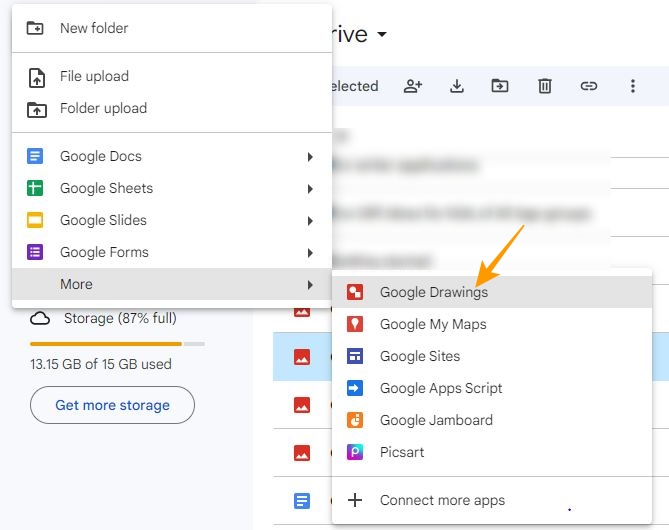
Task: Click the download toolbar icon
Action: click(x=457, y=86)
